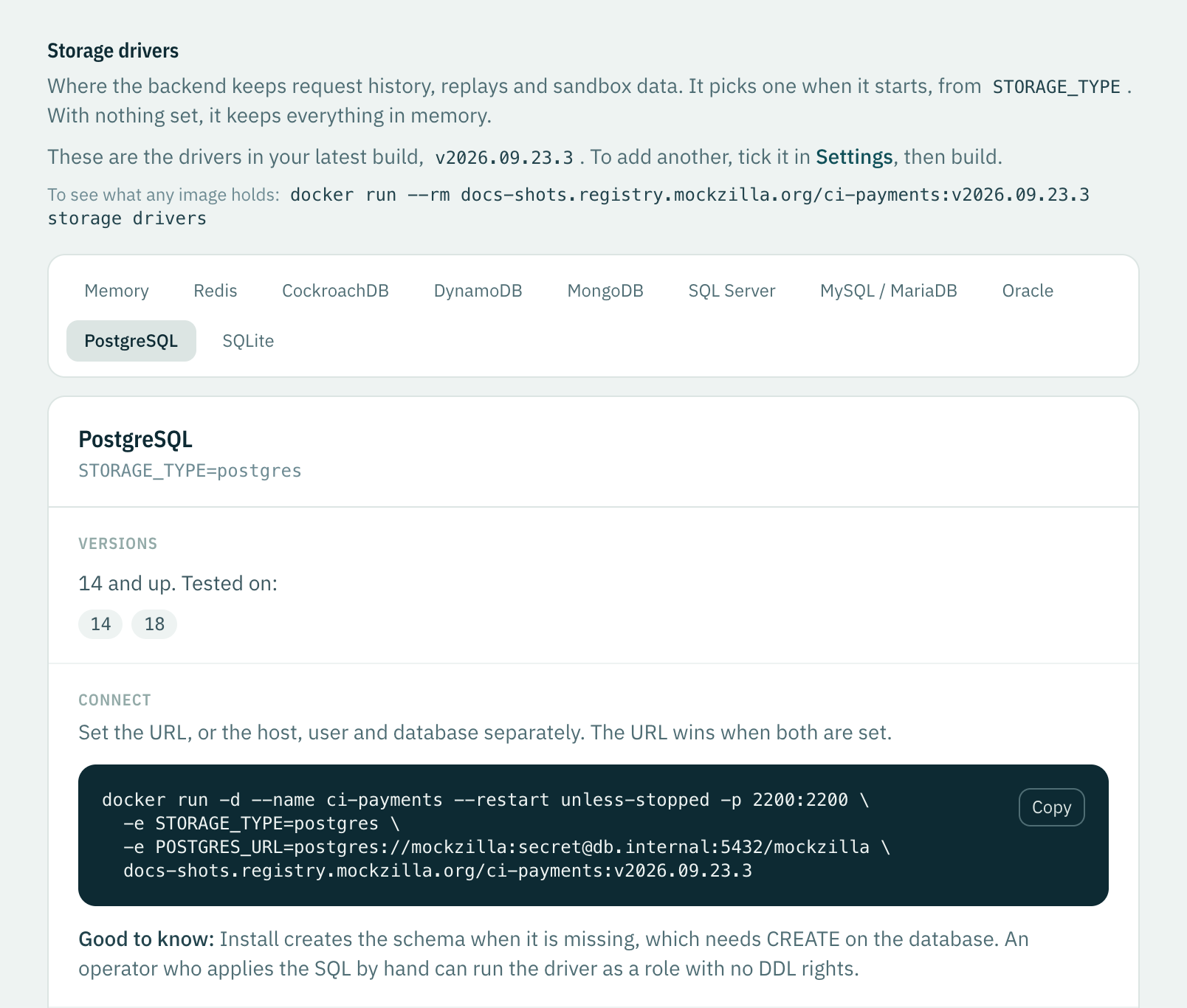The width and height of the screenshot is (1187, 1008).
Task: Click the image name line in code block
Action: 438,871
